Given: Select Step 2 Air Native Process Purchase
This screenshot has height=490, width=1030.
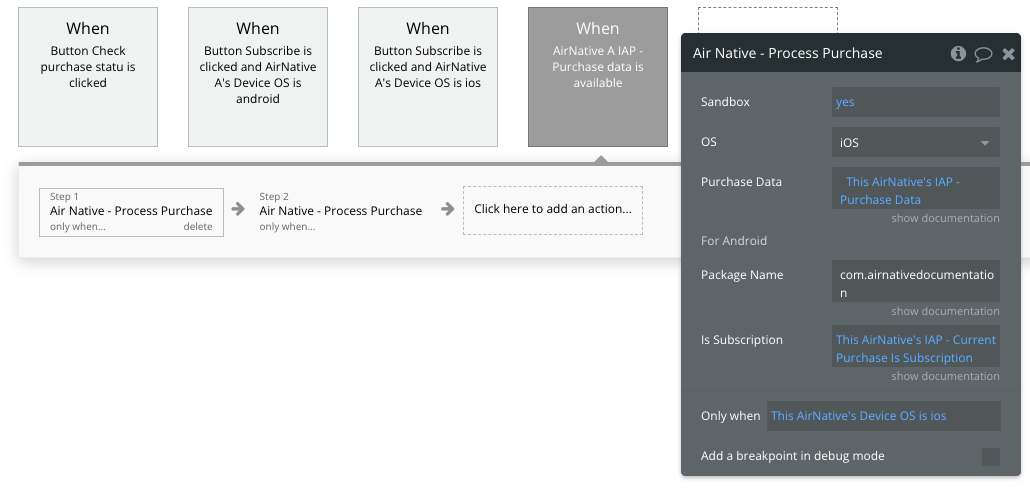Looking at the screenshot, I should [340, 211].
